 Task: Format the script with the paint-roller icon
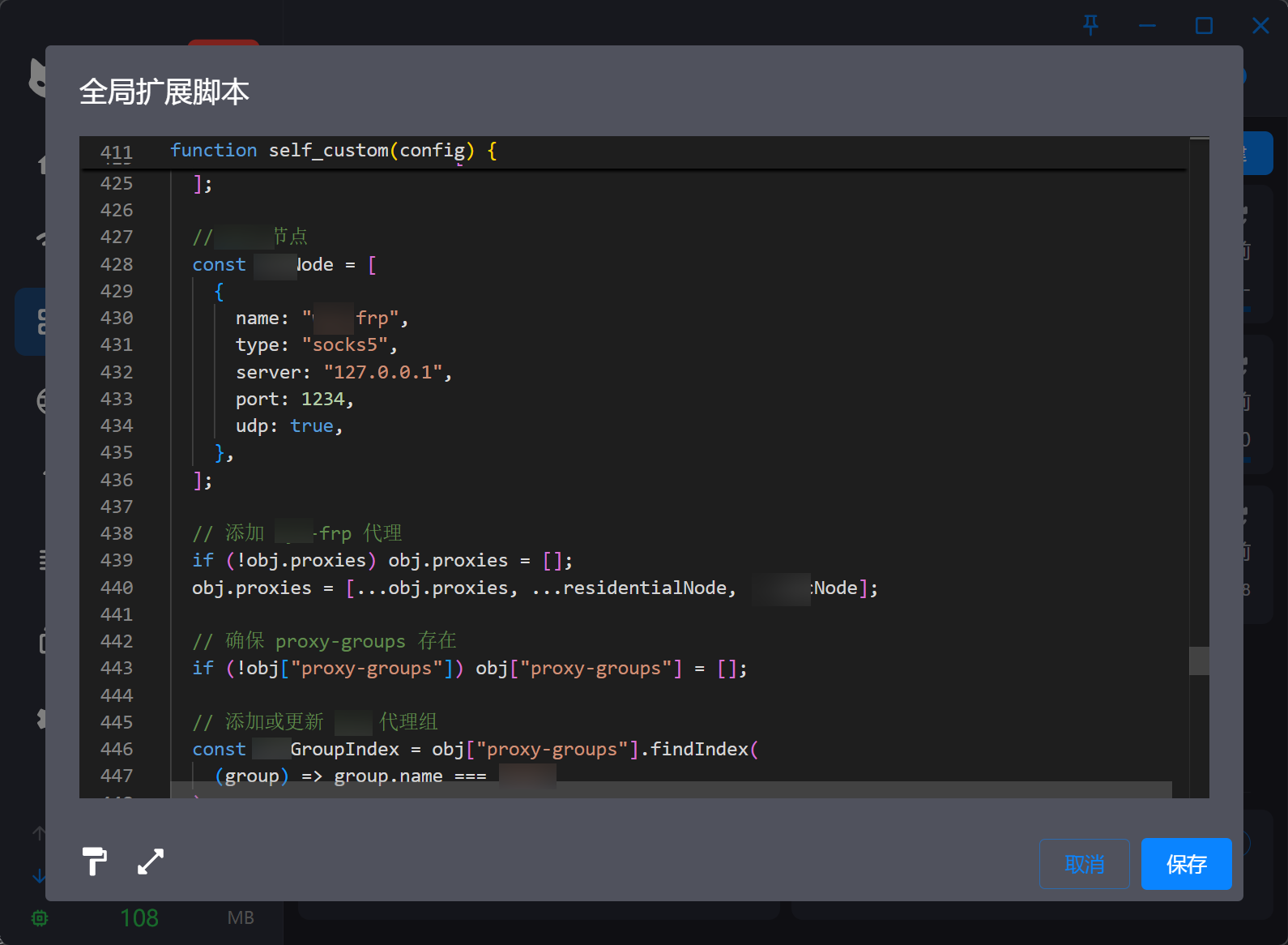(95, 862)
